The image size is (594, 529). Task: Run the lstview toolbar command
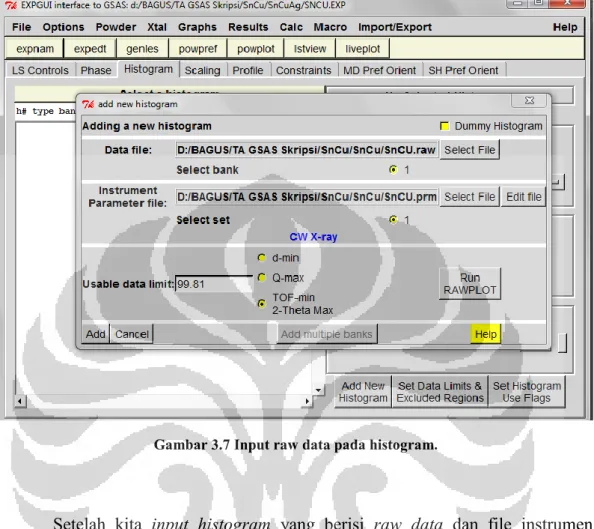coord(310,49)
